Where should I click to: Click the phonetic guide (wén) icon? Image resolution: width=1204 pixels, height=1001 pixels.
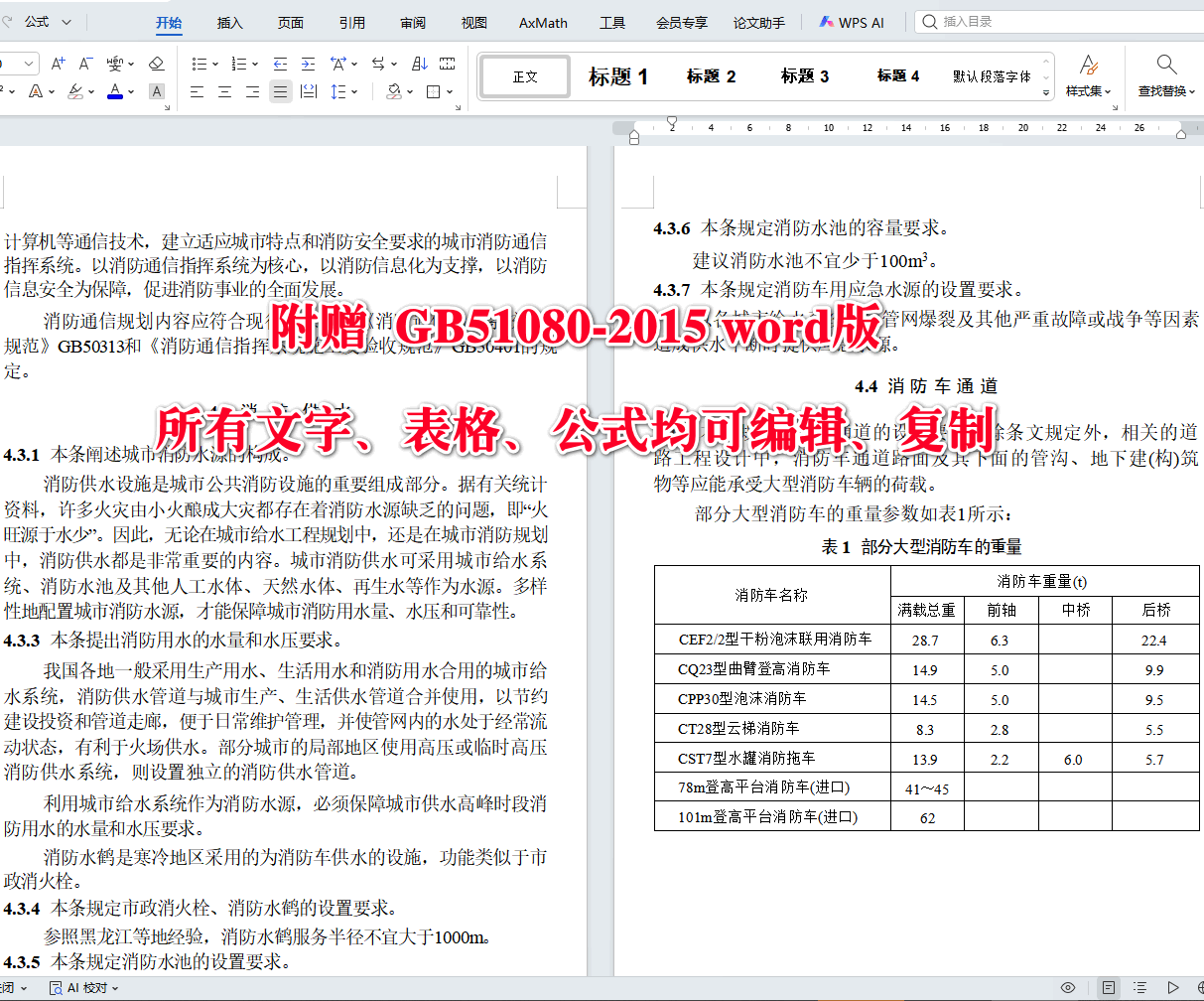point(114,64)
